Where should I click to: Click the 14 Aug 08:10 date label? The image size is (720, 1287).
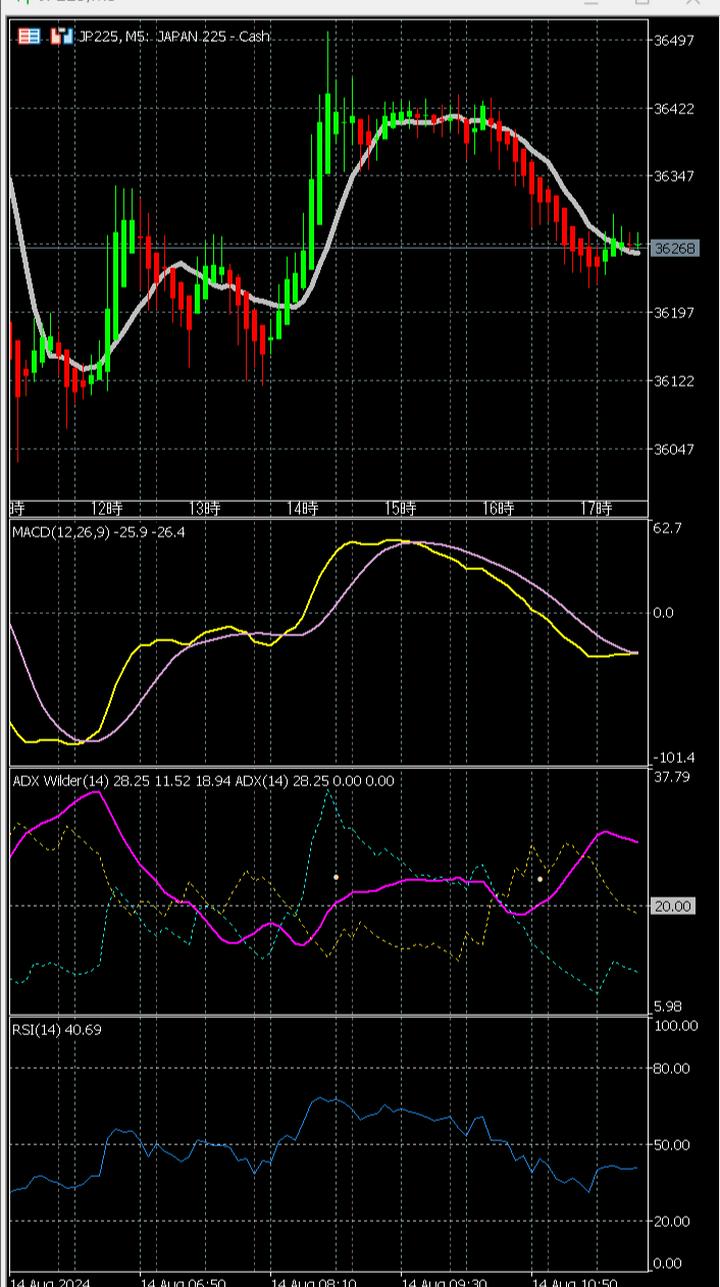tap(313, 1281)
